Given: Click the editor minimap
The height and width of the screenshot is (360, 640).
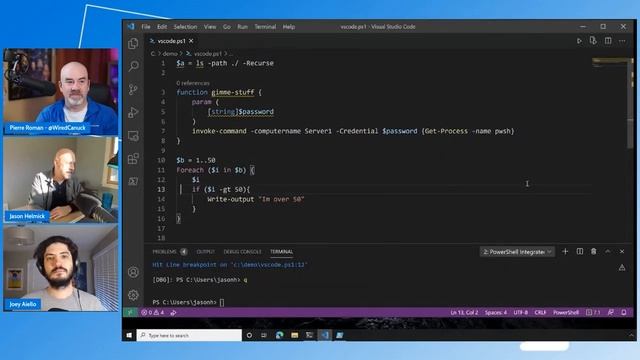Looking at the screenshot, I should tap(609, 62).
